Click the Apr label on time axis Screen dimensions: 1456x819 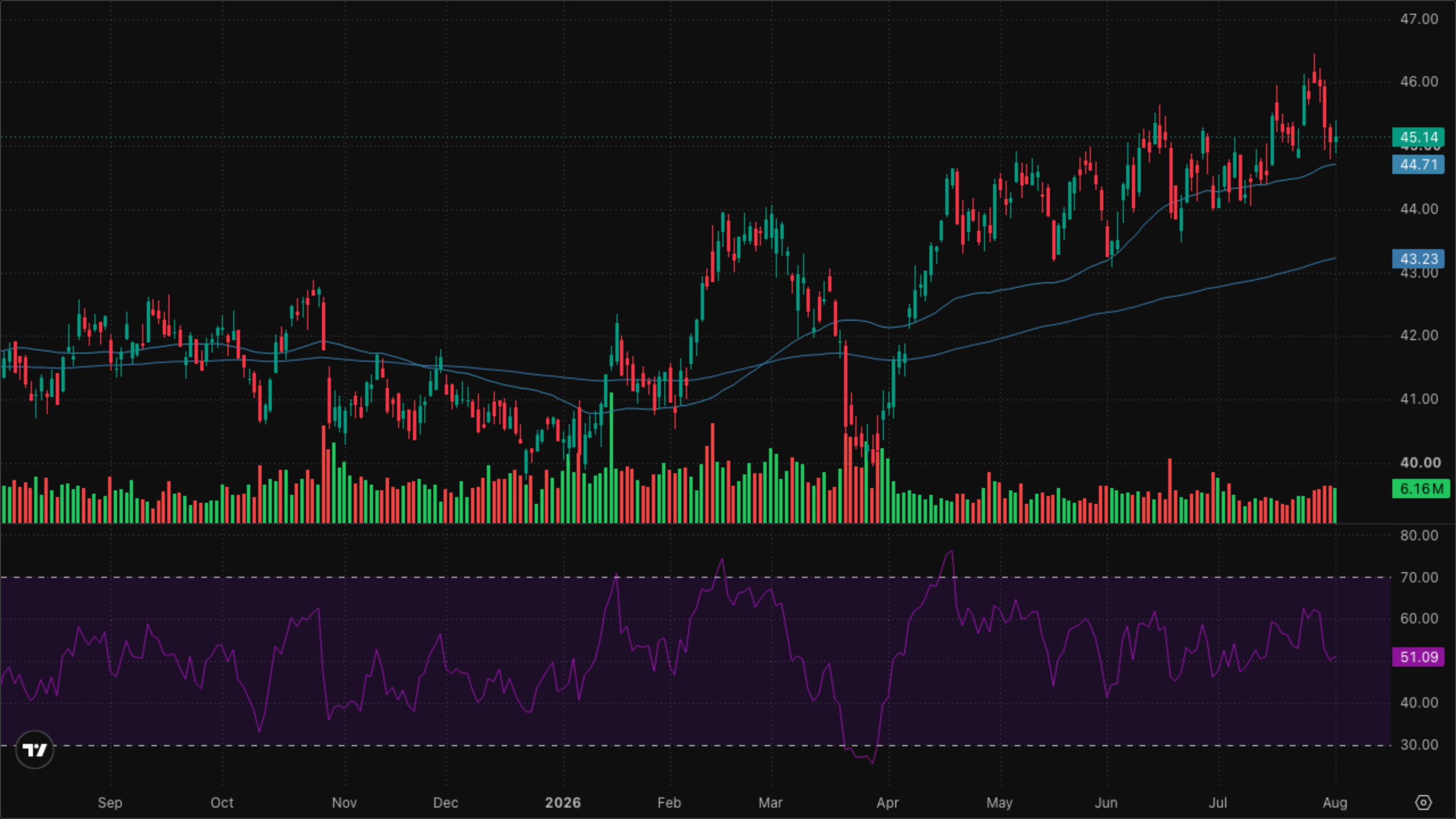[x=887, y=803]
